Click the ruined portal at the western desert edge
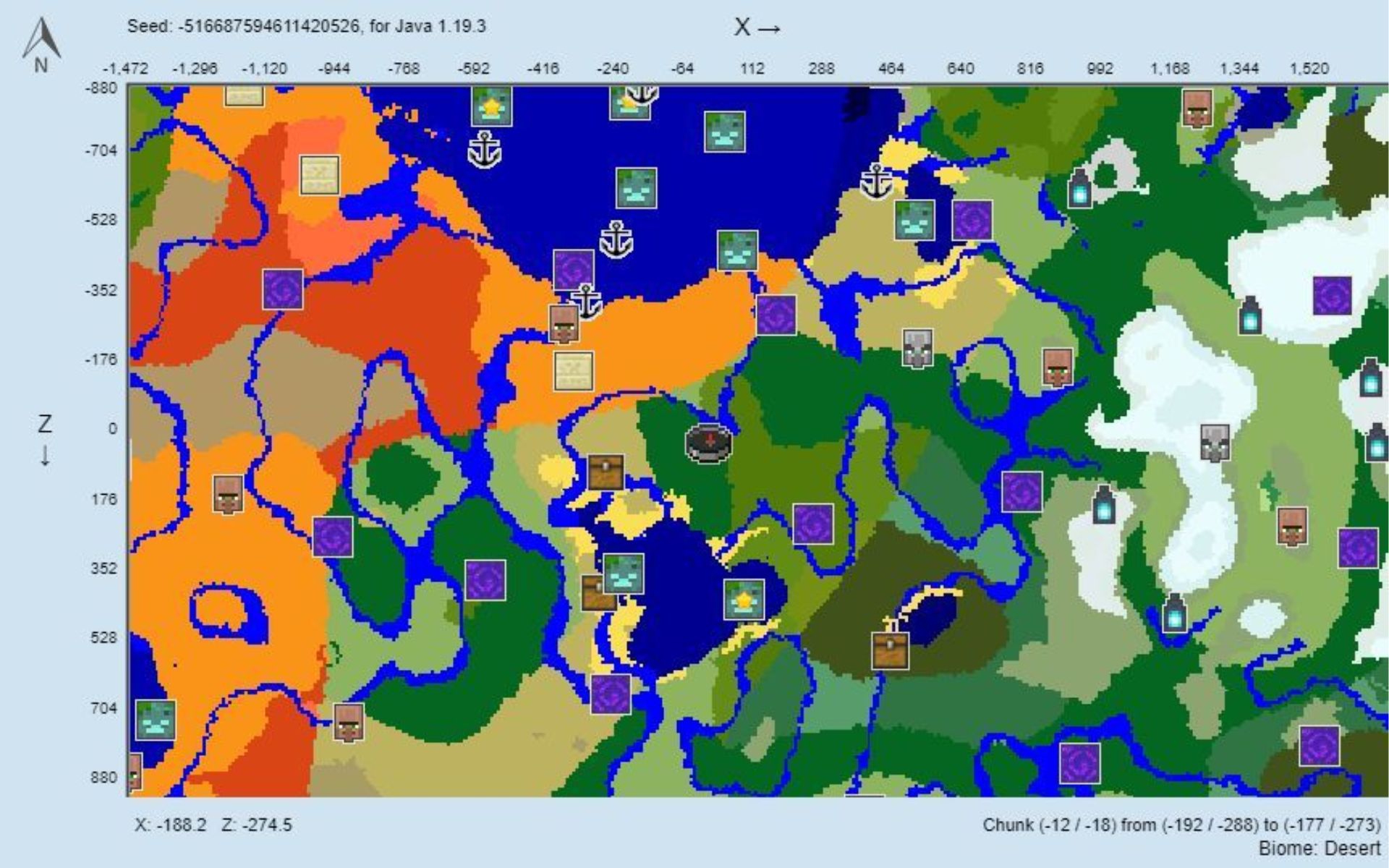The height and width of the screenshot is (868, 1389). coord(333,537)
